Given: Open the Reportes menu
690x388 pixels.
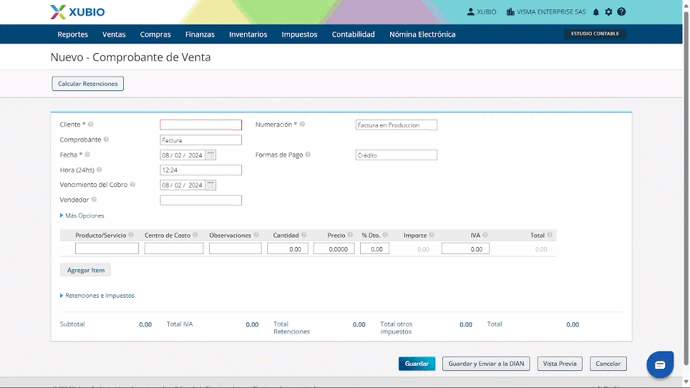Looking at the screenshot, I should [73, 34].
